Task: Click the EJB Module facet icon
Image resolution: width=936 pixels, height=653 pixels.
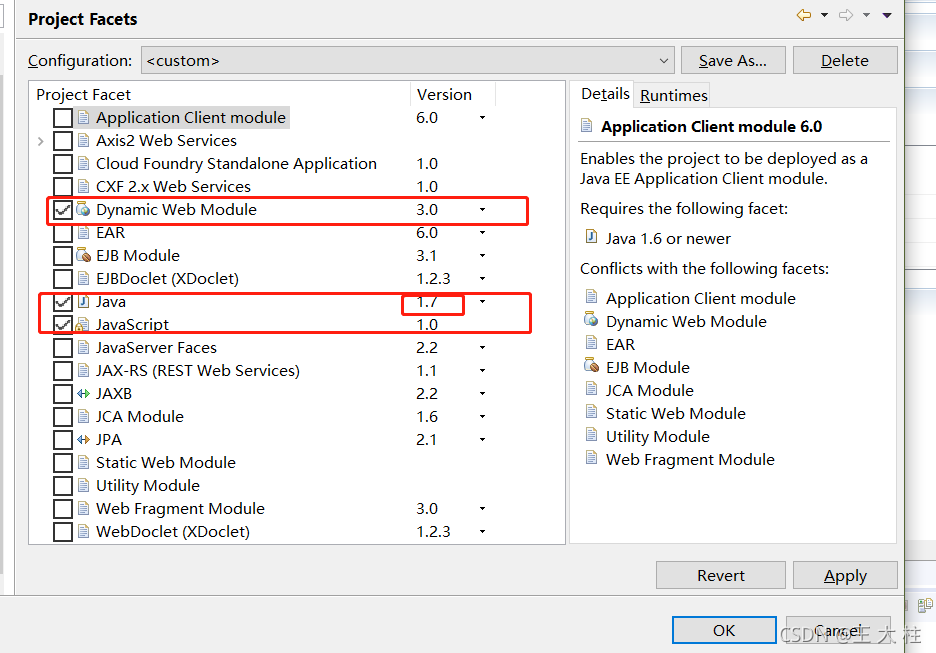Action: tap(84, 255)
